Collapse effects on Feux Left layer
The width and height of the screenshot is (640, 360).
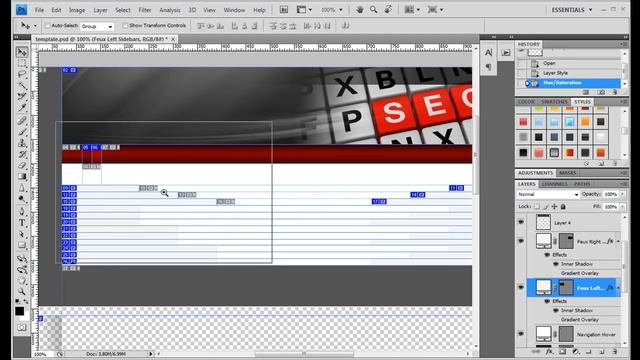618,288
